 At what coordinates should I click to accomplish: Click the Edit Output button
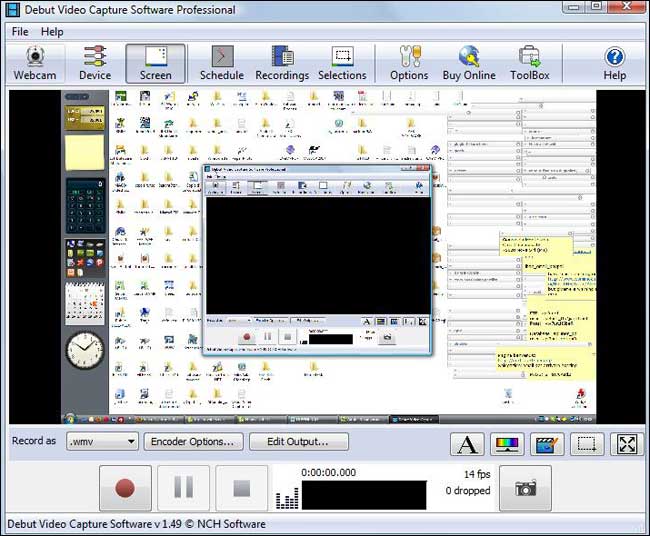point(299,441)
